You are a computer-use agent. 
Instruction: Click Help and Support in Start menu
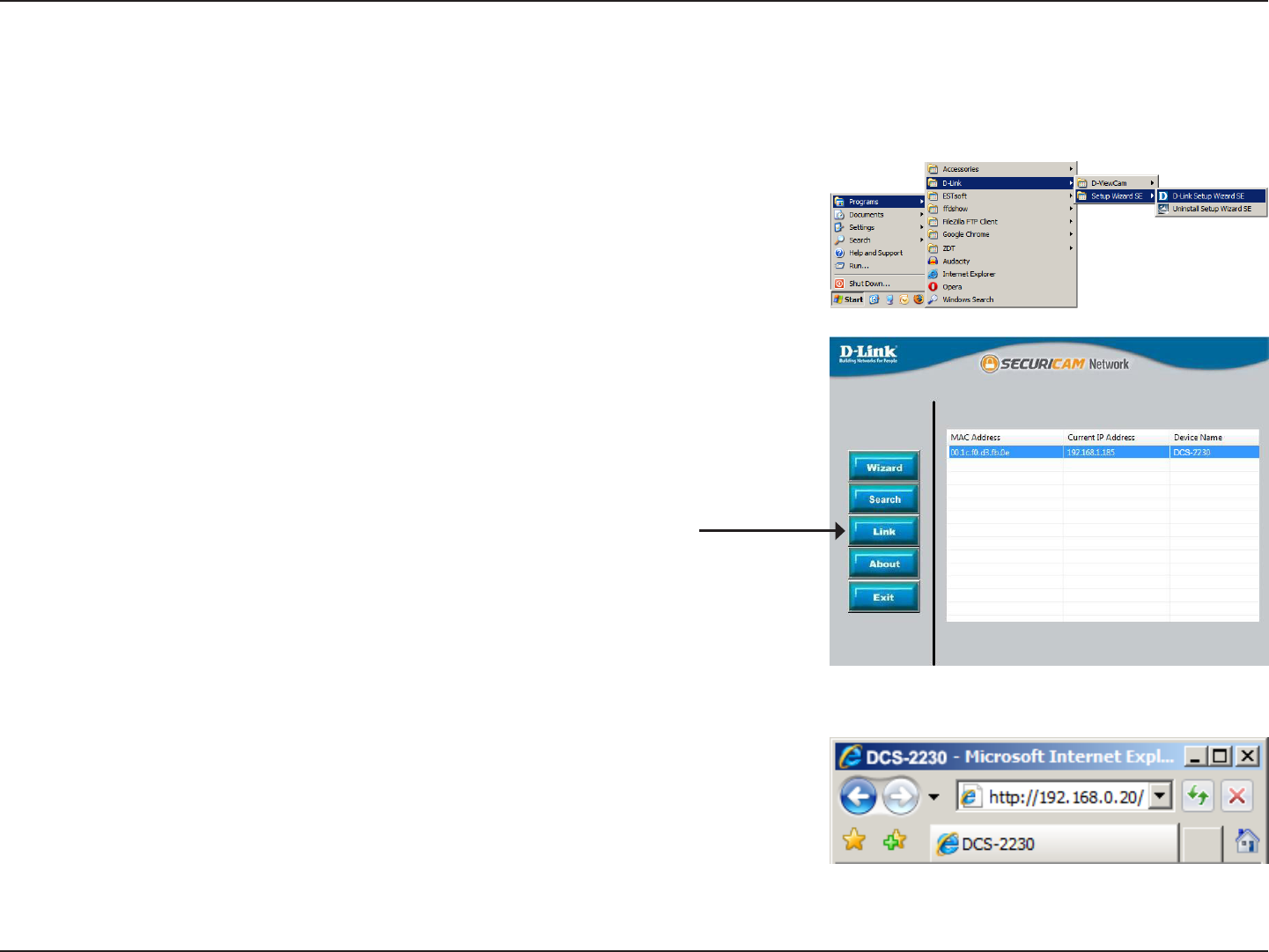tap(879, 253)
